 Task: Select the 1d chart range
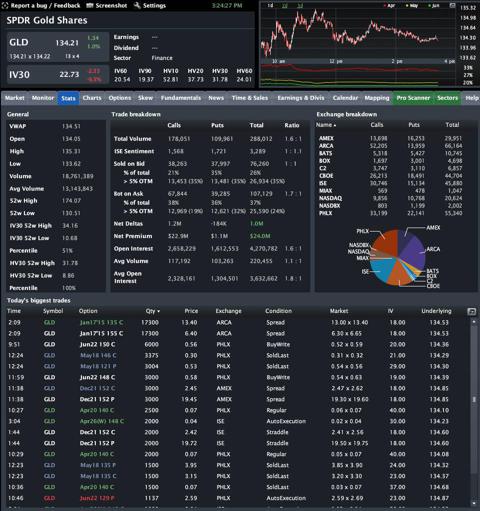click(270, 5)
